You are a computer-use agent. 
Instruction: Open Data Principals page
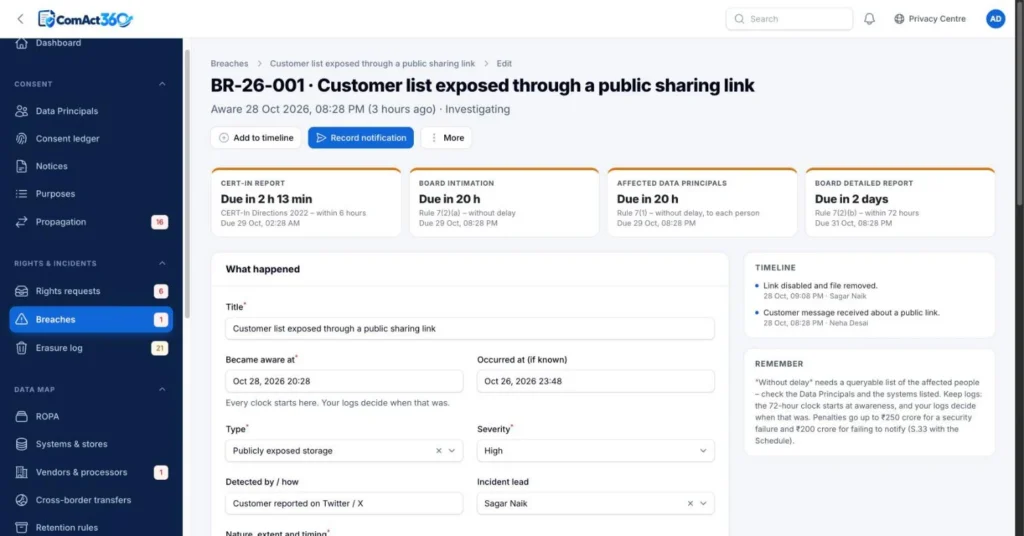coord(67,111)
